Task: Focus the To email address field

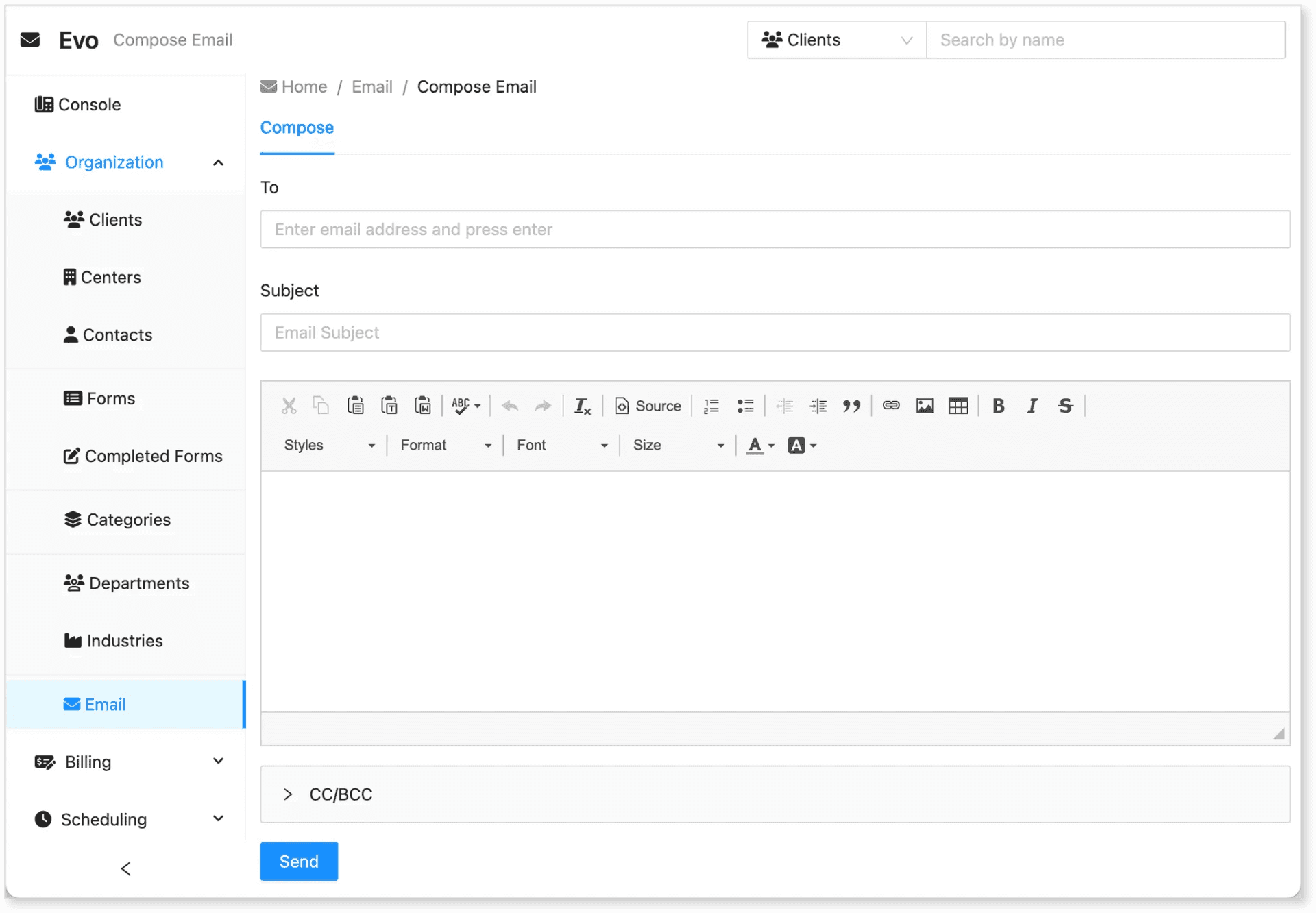Action: (775, 230)
